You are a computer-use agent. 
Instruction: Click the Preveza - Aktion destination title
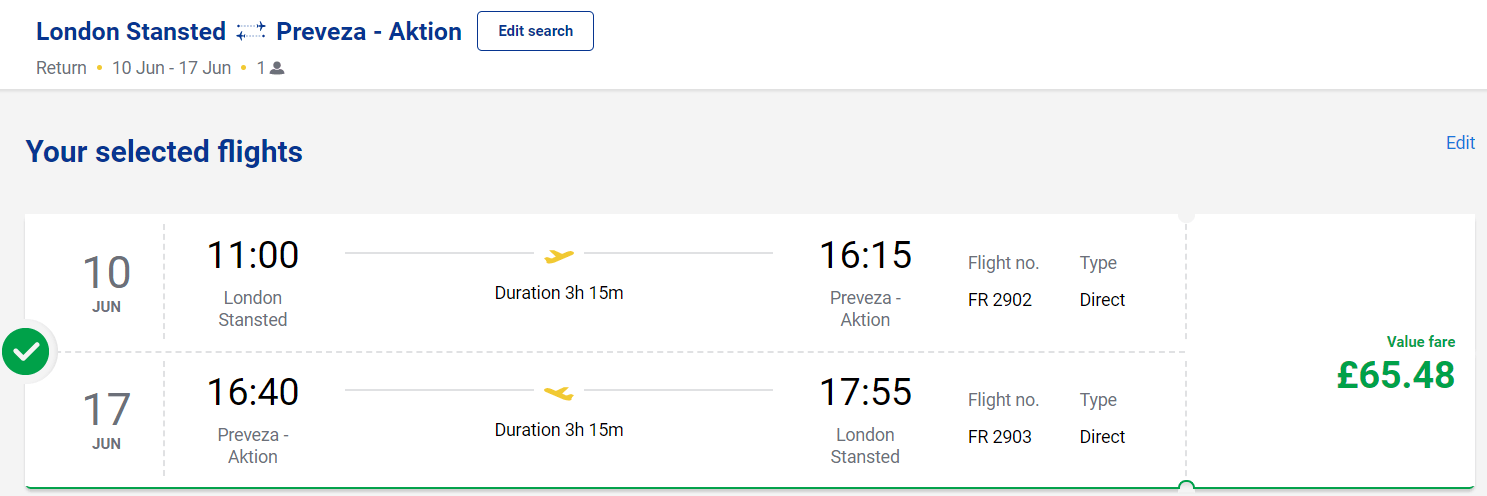click(x=369, y=32)
